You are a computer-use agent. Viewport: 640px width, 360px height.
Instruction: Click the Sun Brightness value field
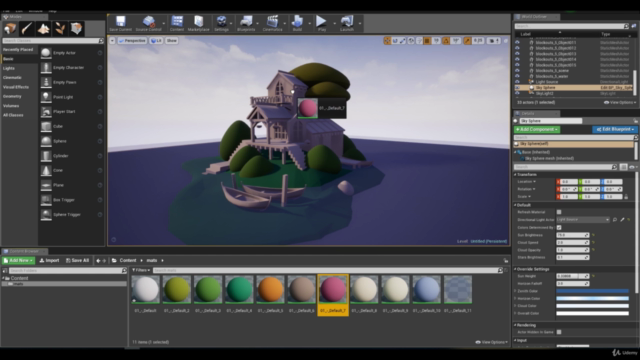[x=573, y=235]
